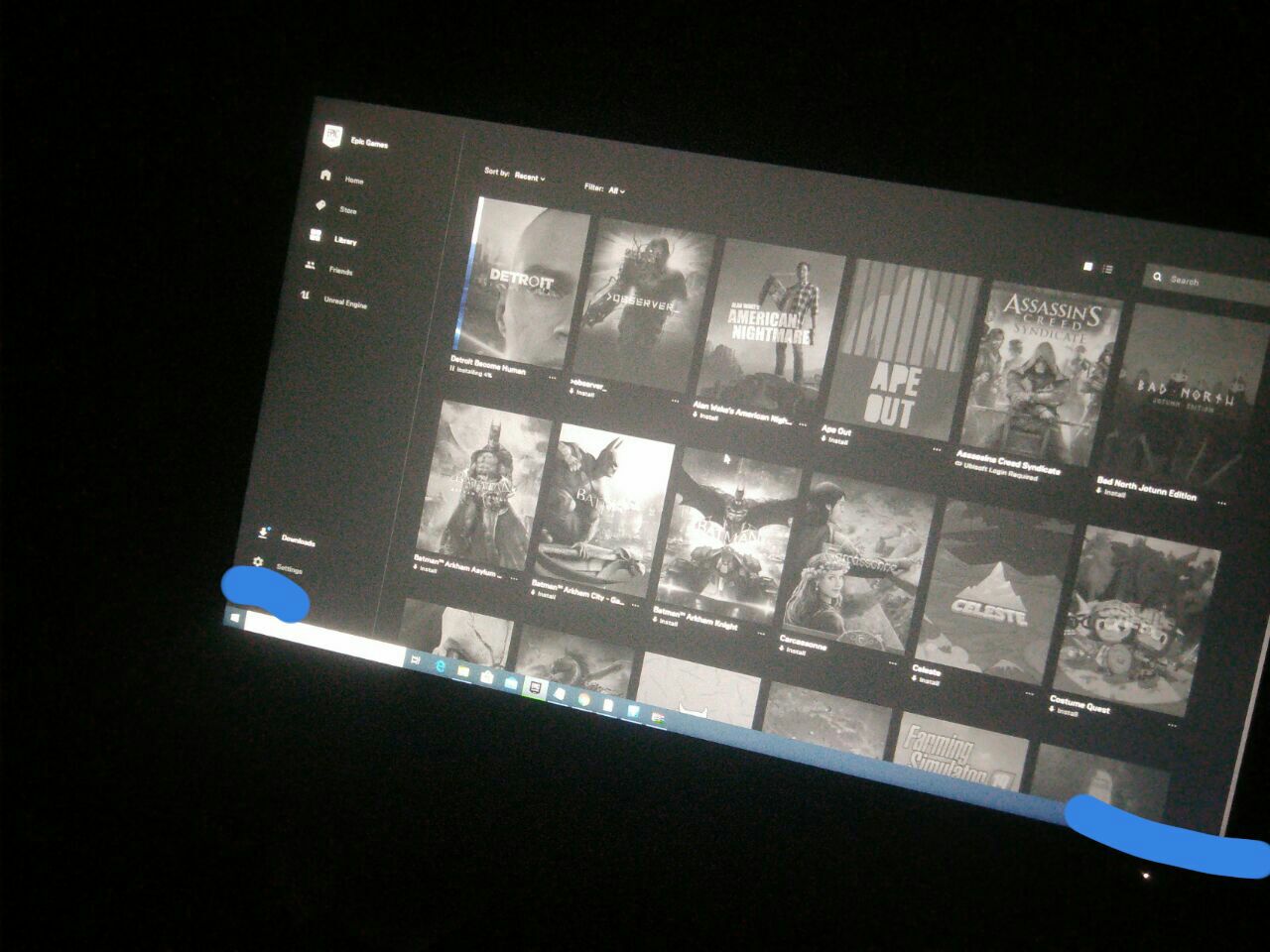Install the >observer_ game
The width and height of the screenshot is (1270, 952).
tap(582, 394)
